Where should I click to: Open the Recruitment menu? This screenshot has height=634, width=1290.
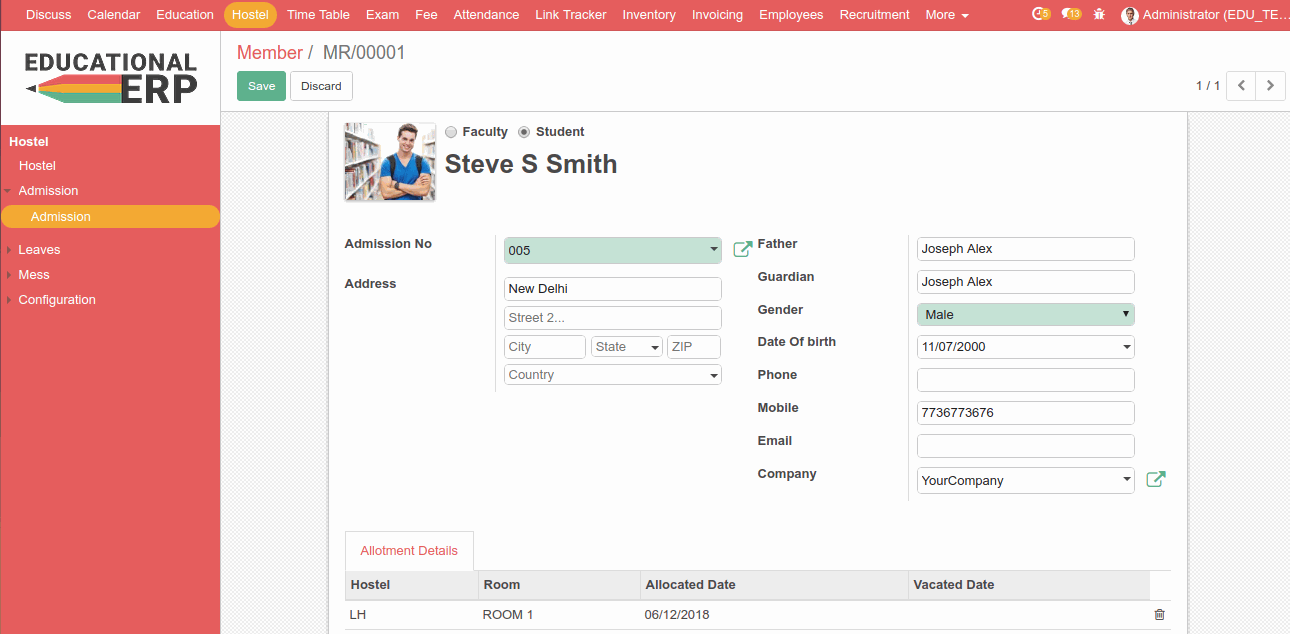pos(875,15)
